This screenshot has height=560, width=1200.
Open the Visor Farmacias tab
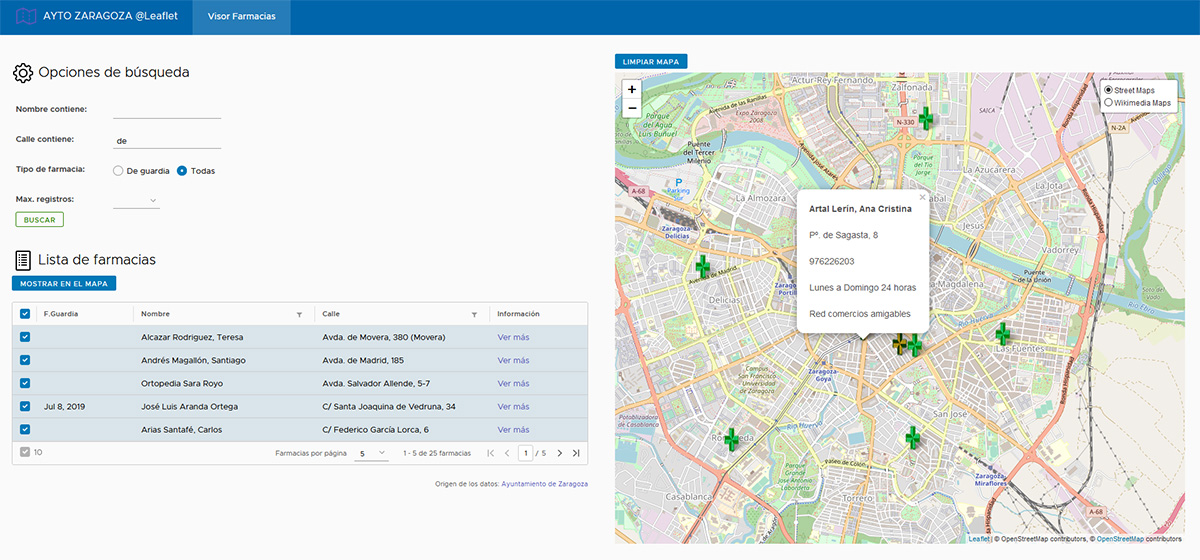point(241,17)
